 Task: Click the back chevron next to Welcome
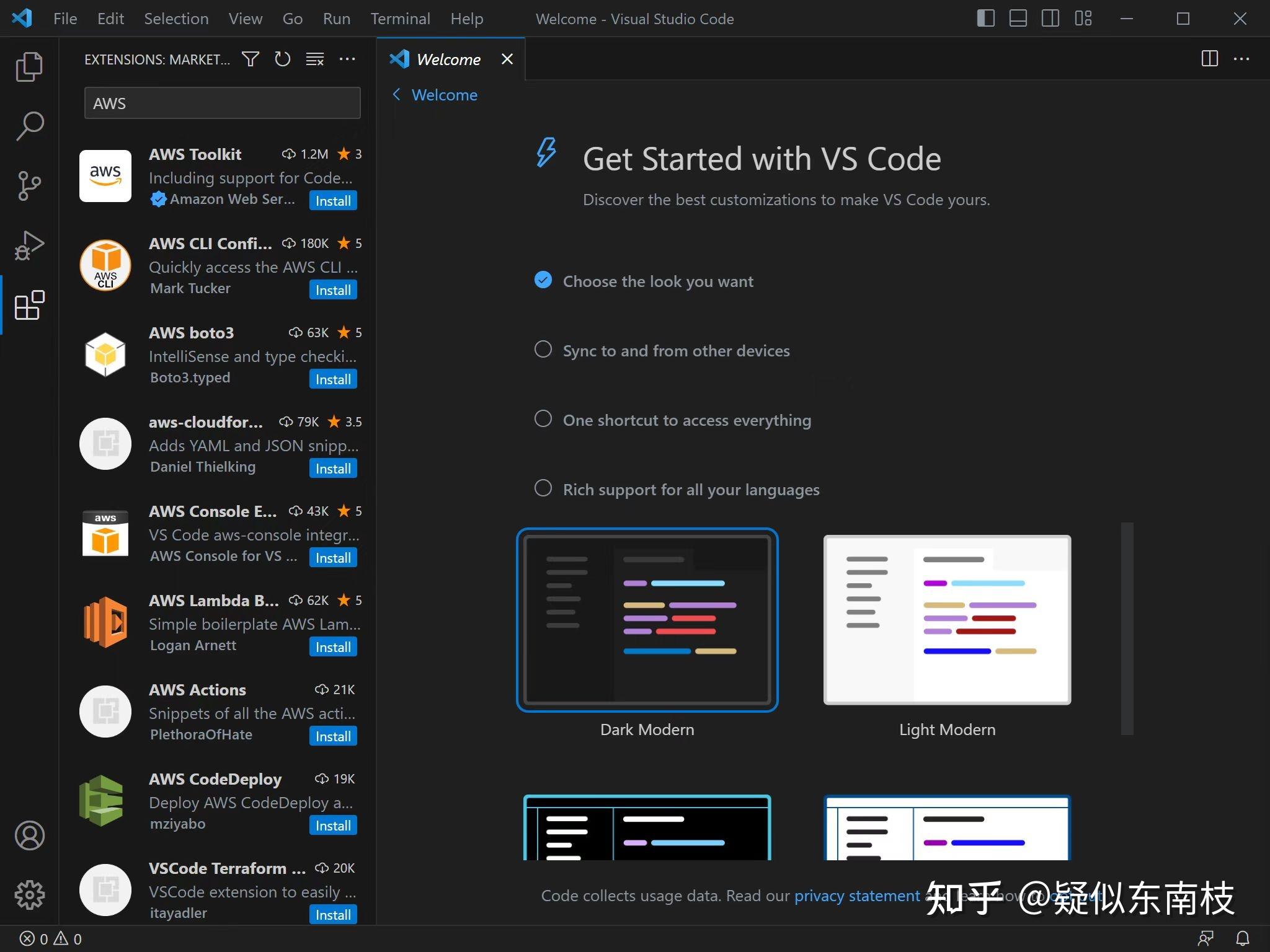click(397, 94)
